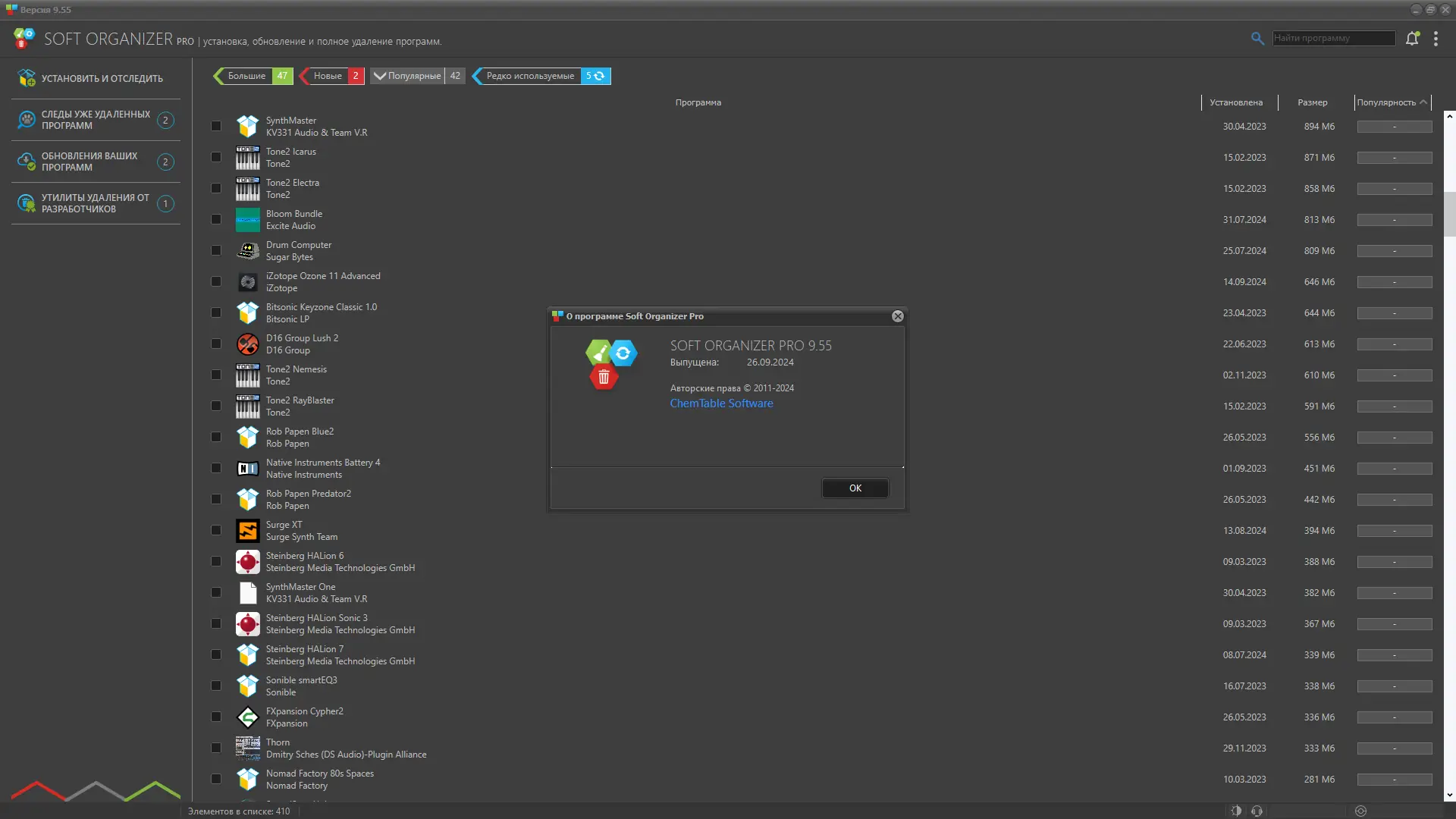Click the search magnifier icon
This screenshot has height=819, width=1456.
tap(1257, 38)
